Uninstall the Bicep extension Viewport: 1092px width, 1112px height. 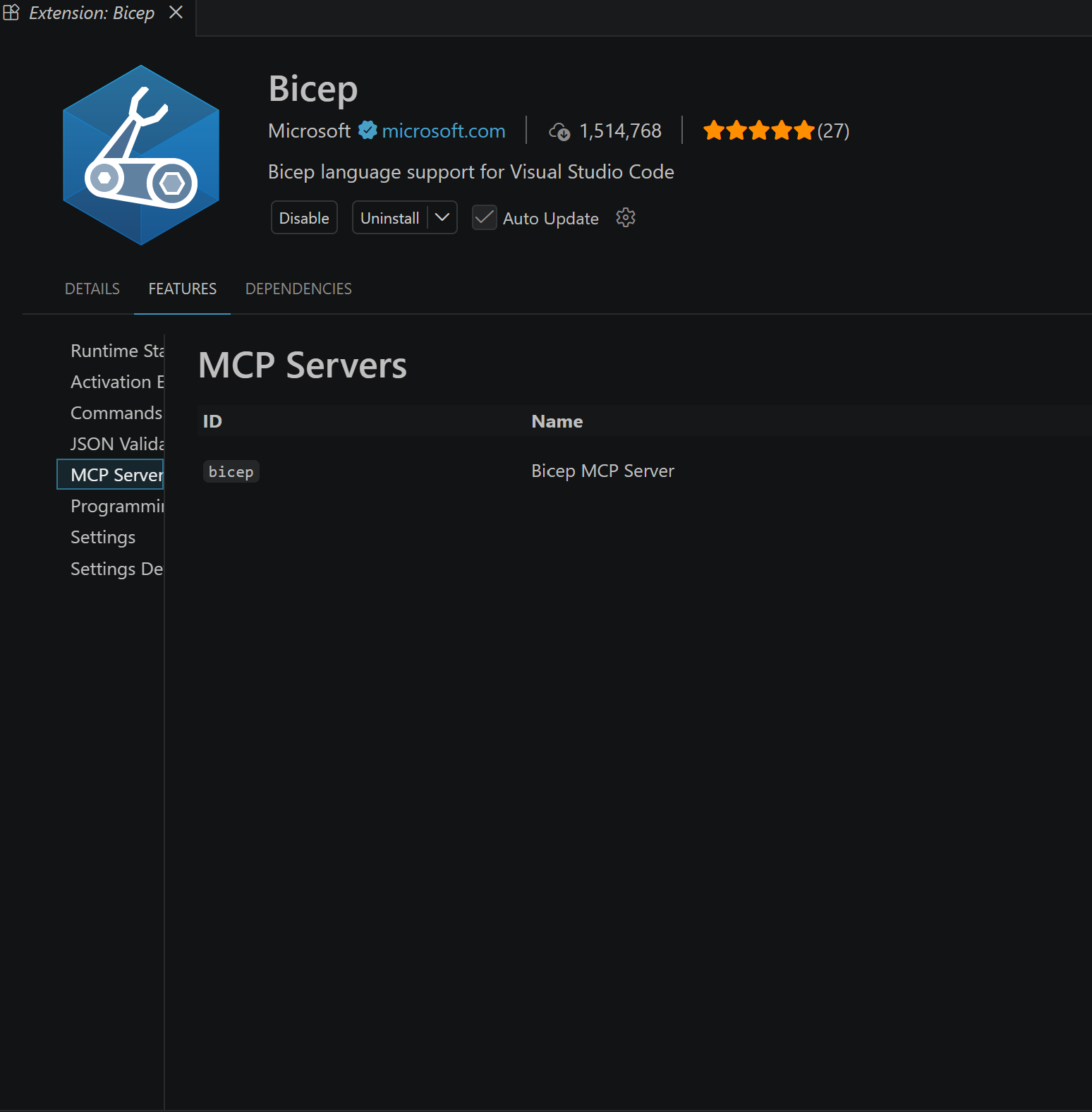pos(389,218)
